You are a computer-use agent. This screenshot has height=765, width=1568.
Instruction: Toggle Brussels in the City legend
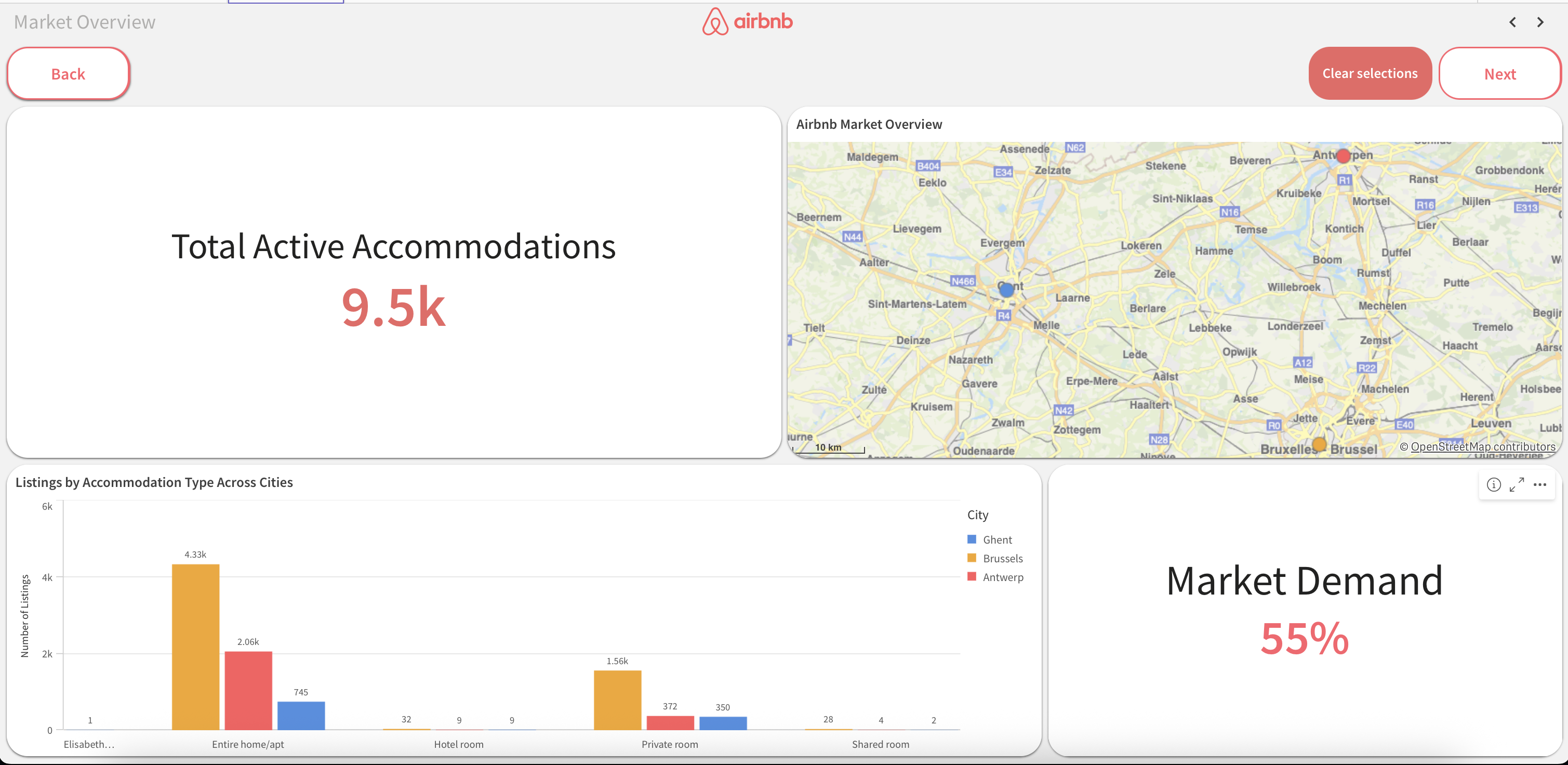1002,558
